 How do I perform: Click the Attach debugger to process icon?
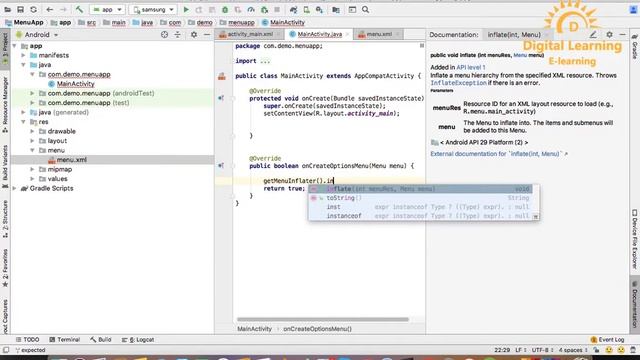click(264, 9)
